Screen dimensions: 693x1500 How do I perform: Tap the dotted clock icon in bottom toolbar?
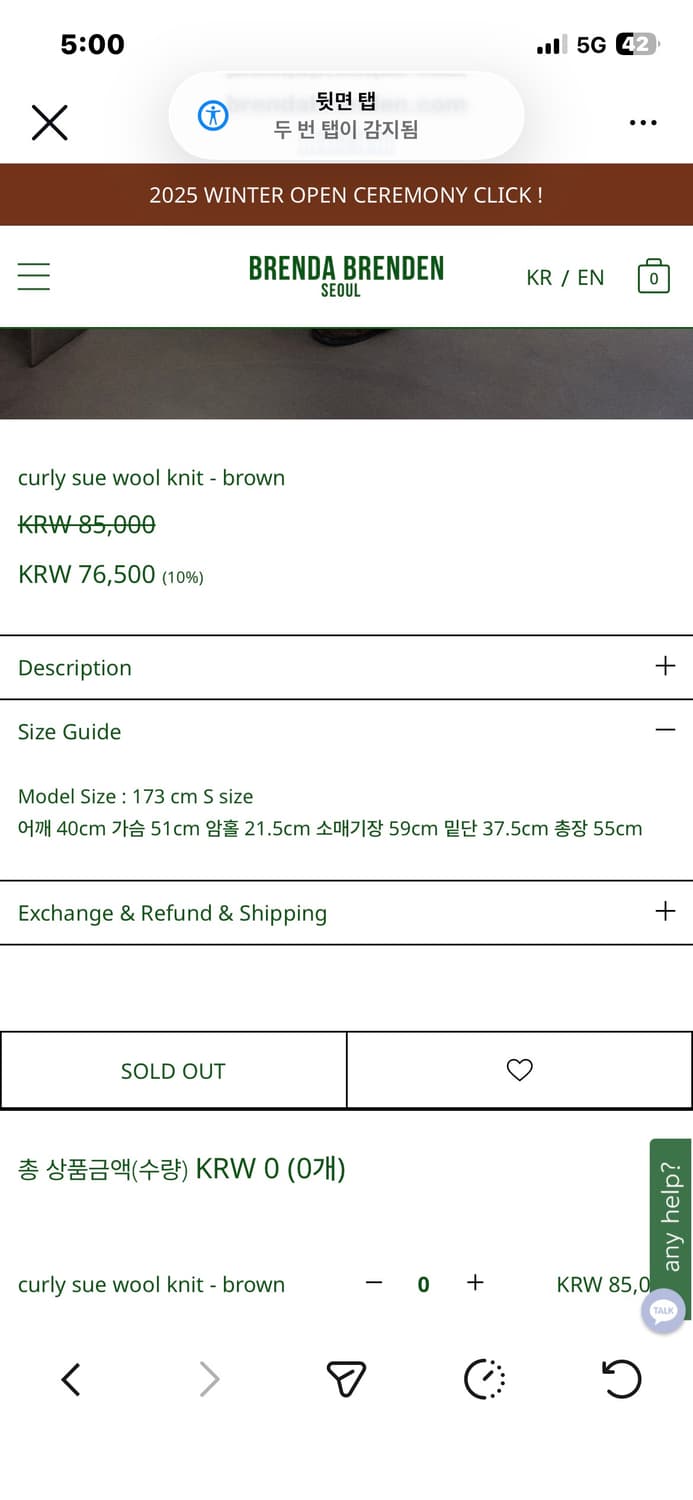tap(484, 1379)
